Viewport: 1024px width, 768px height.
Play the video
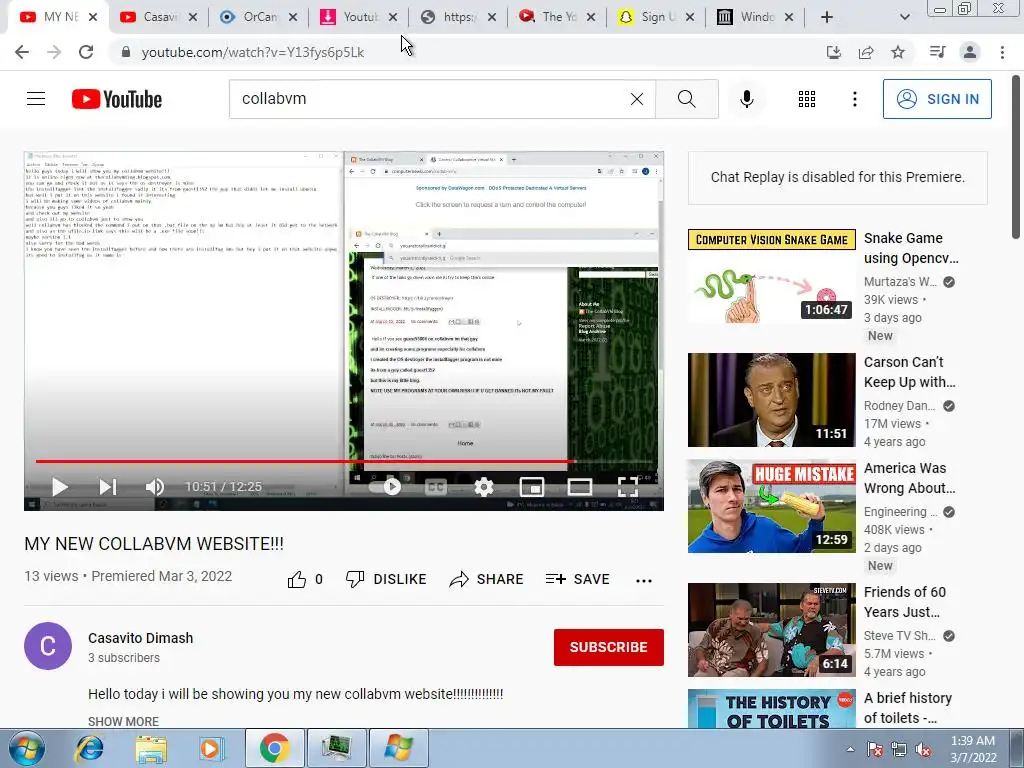(x=59, y=487)
